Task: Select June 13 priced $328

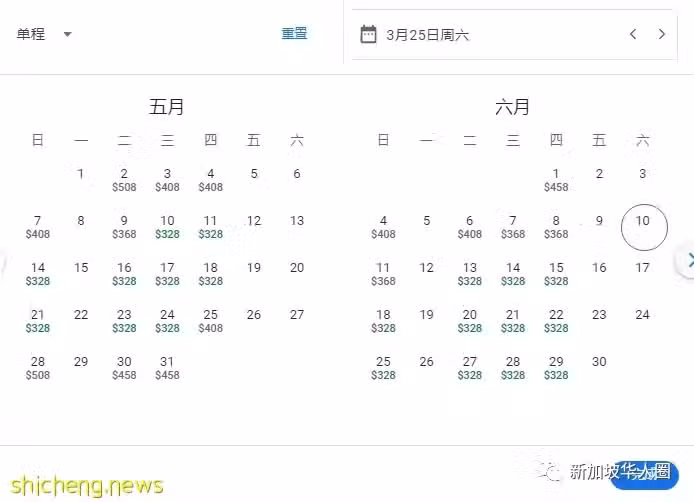Action: coord(470,274)
